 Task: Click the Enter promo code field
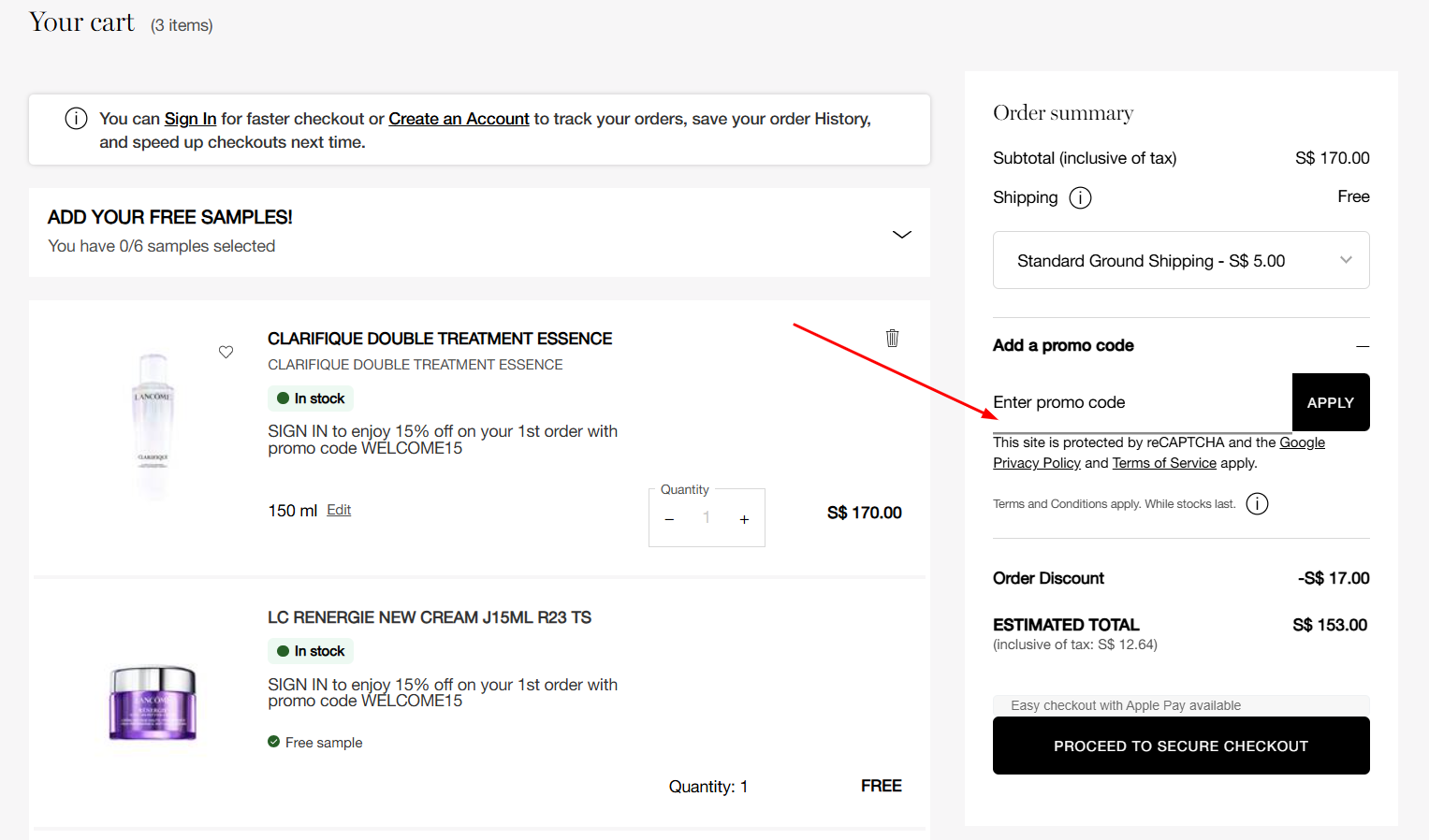[x=1141, y=403]
